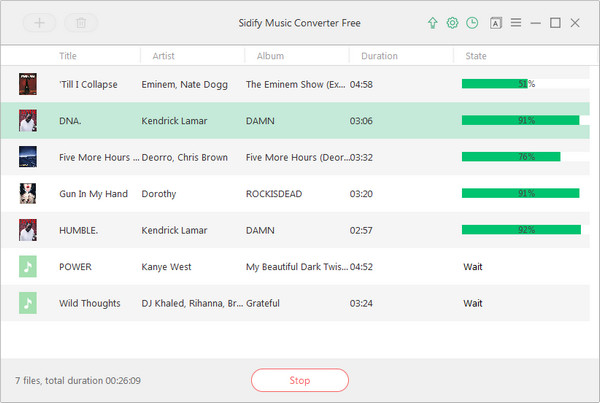Click album The Eminem Show
This screenshot has width=600, height=403.
coord(295,85)
